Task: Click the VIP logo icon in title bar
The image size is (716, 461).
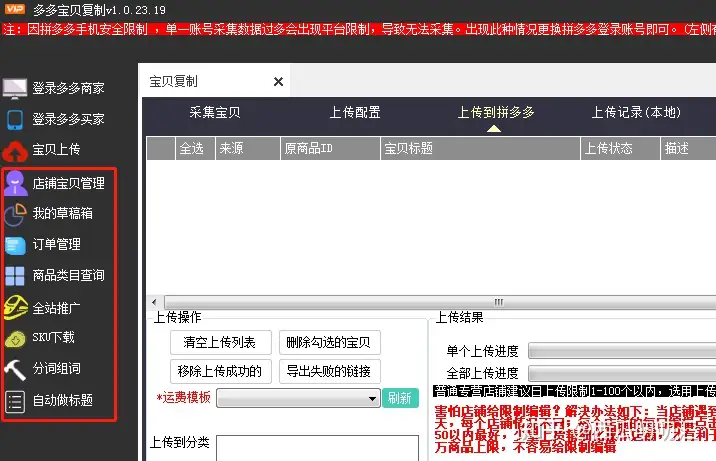Action: click(x=15, y=9)
